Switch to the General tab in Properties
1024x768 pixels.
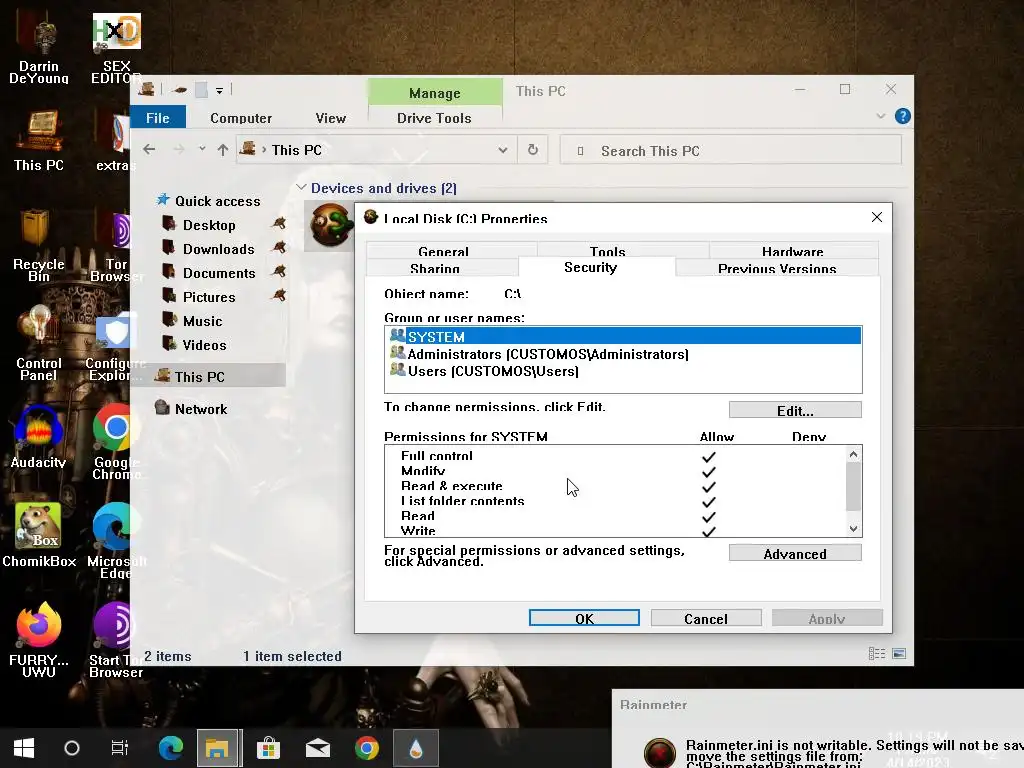tap(443, 251)
